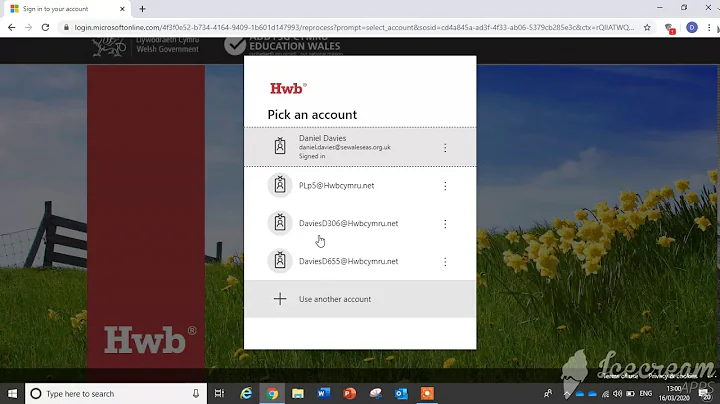Open the Chrome extension icon with red badge

669,28
